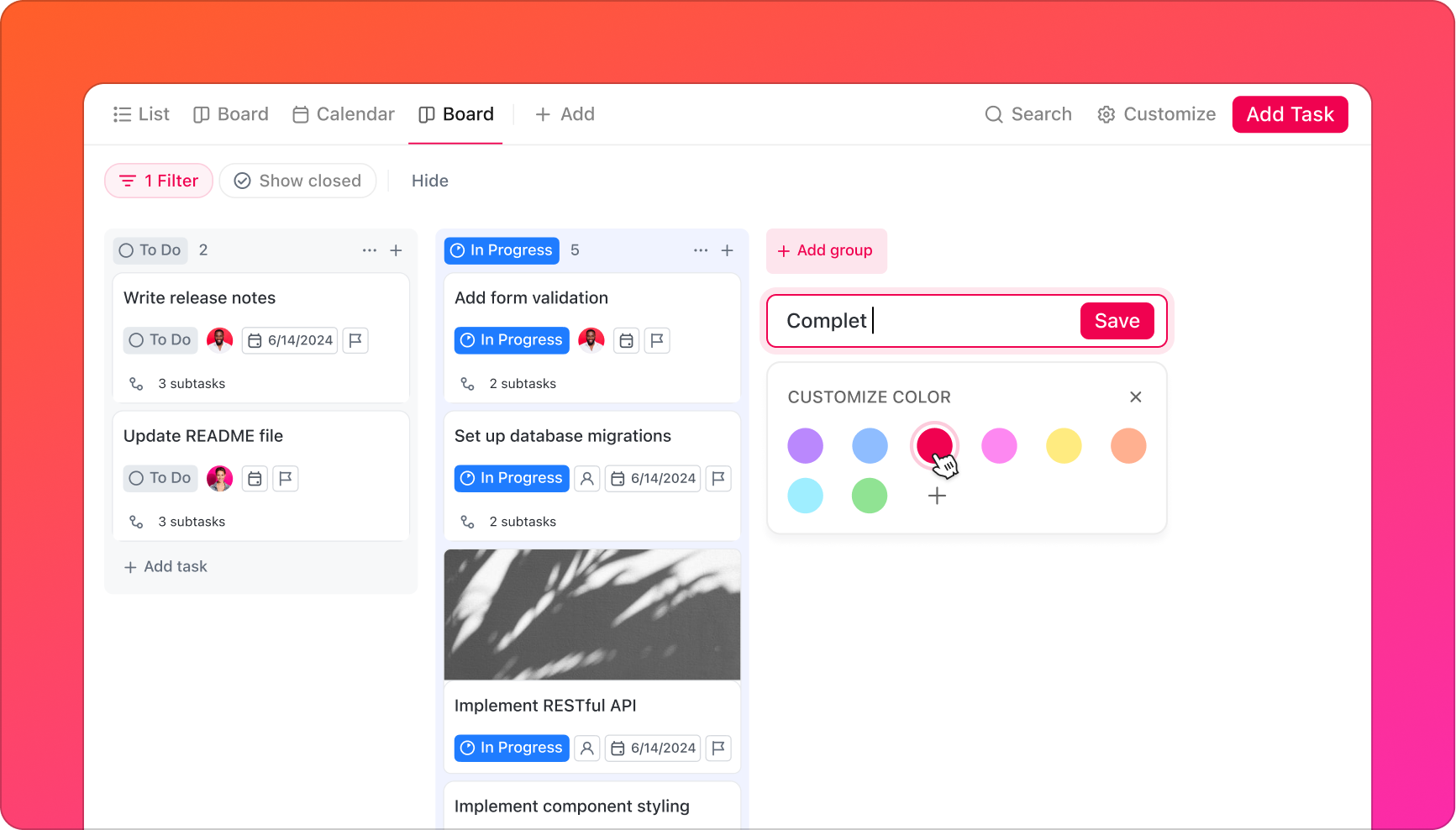Open due date 6/14/2024 on Write release notes

tap(290, 340)
